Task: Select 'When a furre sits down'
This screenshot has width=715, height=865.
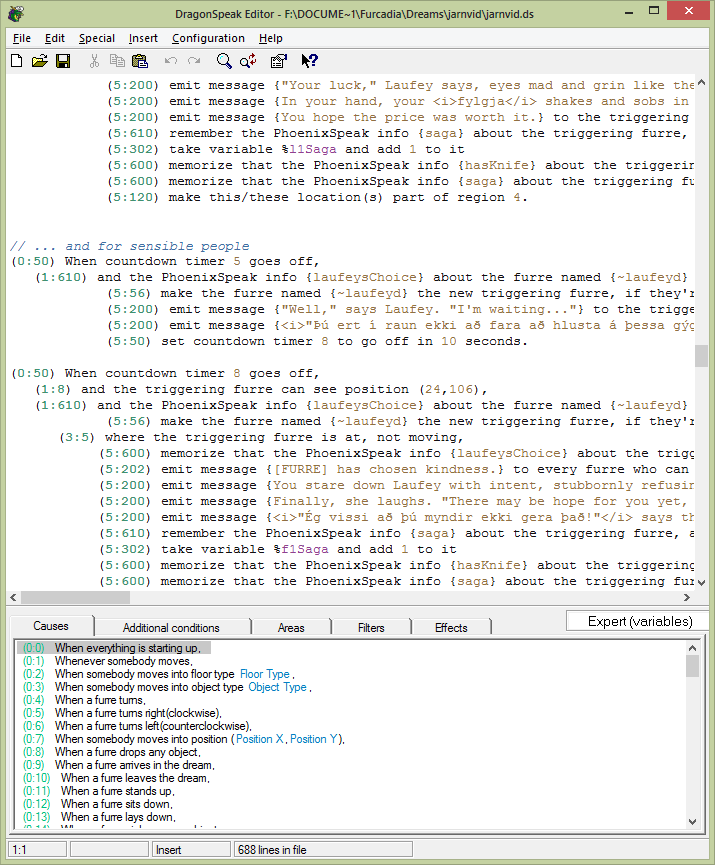Action: [98, 804]
